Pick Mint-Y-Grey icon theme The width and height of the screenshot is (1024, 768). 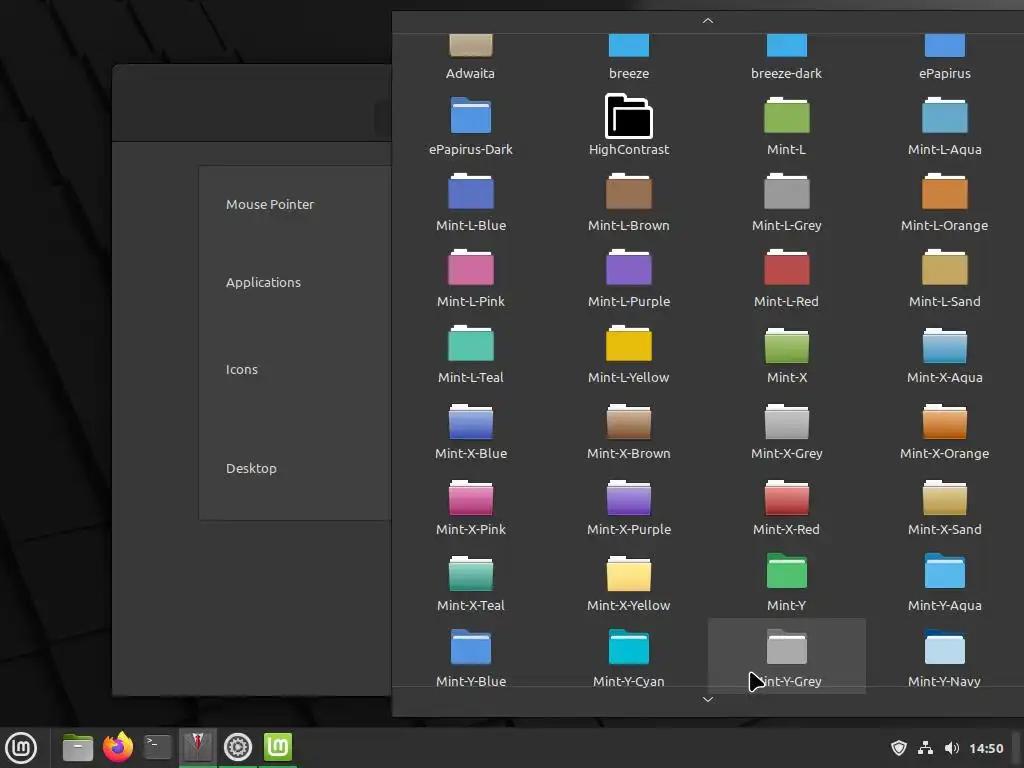[x=786, y=656]
